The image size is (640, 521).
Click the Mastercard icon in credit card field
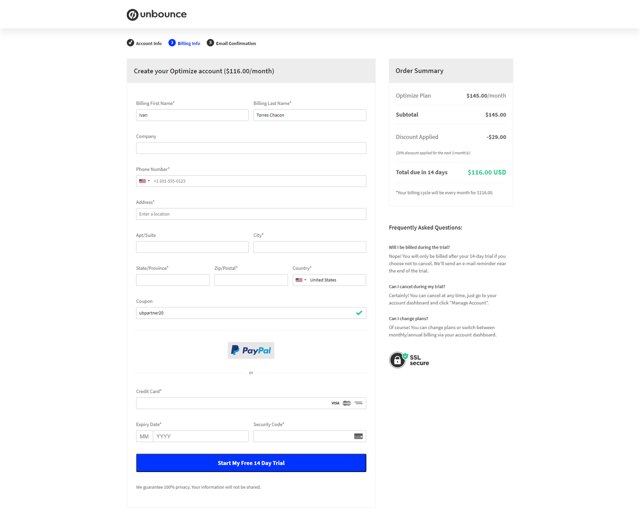point(347,403)
